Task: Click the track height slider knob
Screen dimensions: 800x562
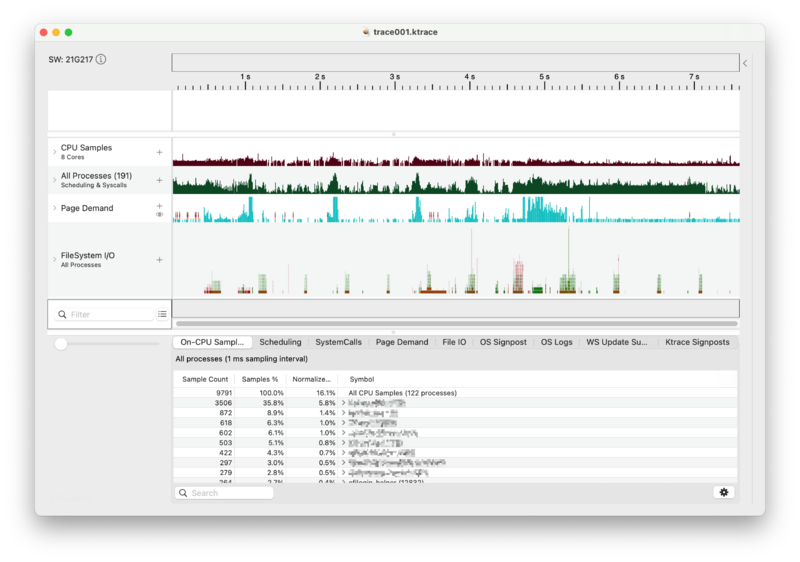Action: tap(61, 344)
